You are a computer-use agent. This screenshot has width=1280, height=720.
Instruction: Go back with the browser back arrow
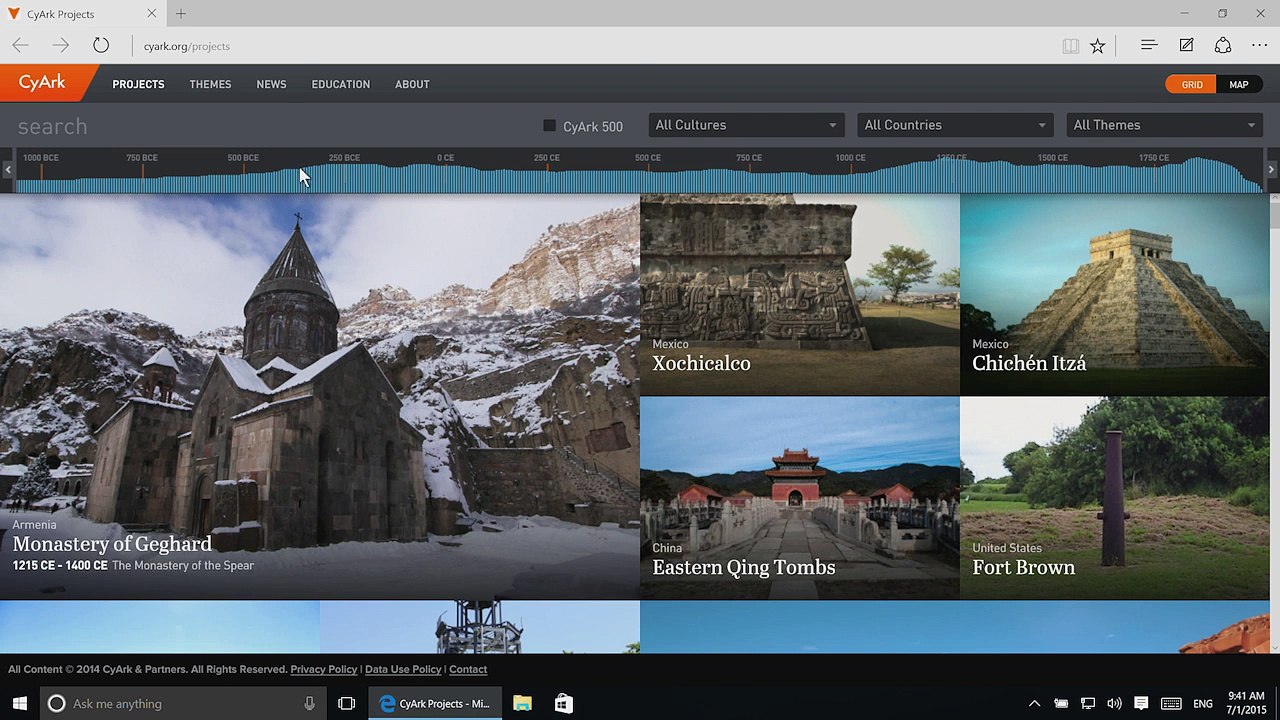point(20,45)
